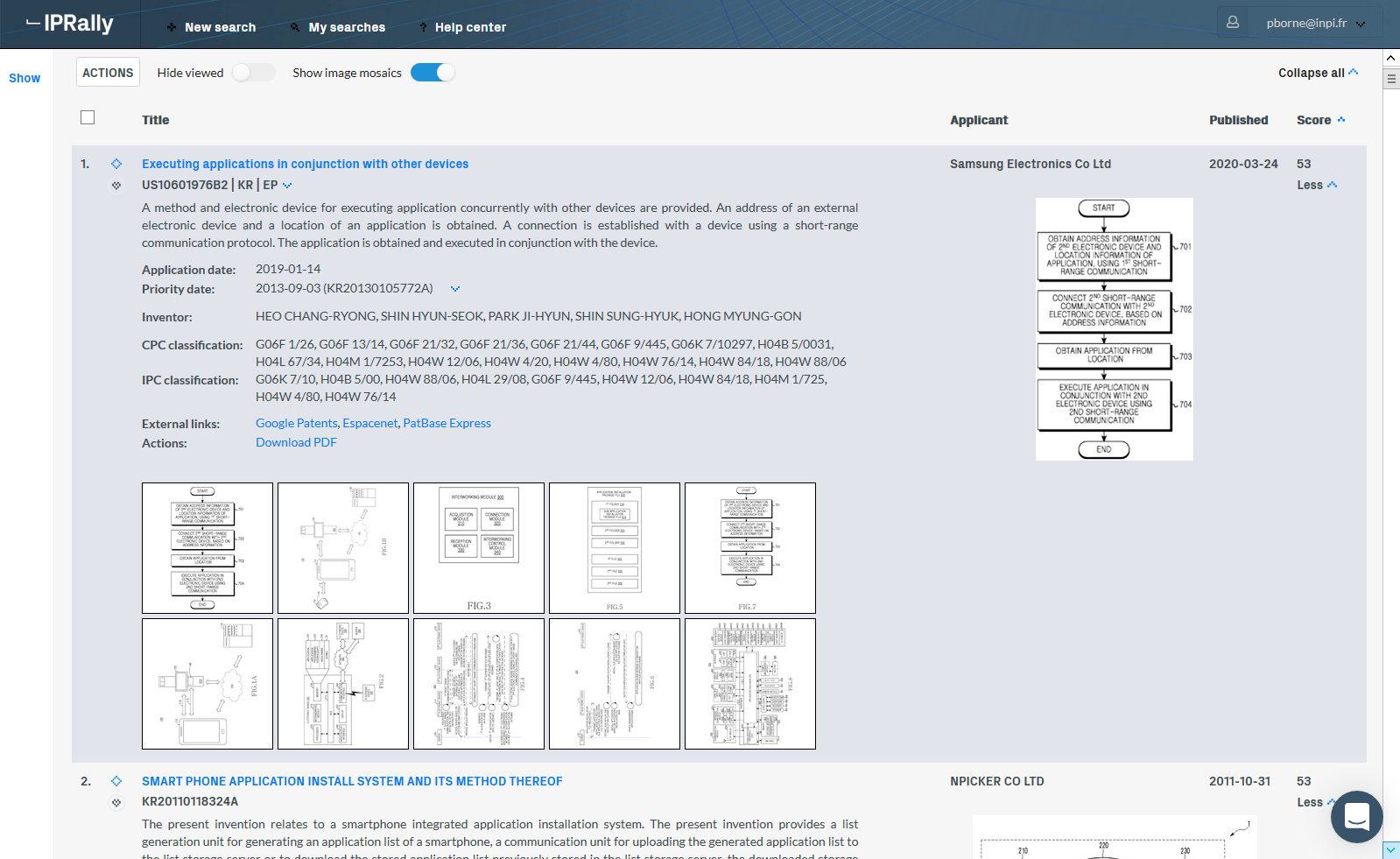This screenshot has width=1400, height=859.
Task: Expand the patent family list after EP
Action: tap(287, 186)
